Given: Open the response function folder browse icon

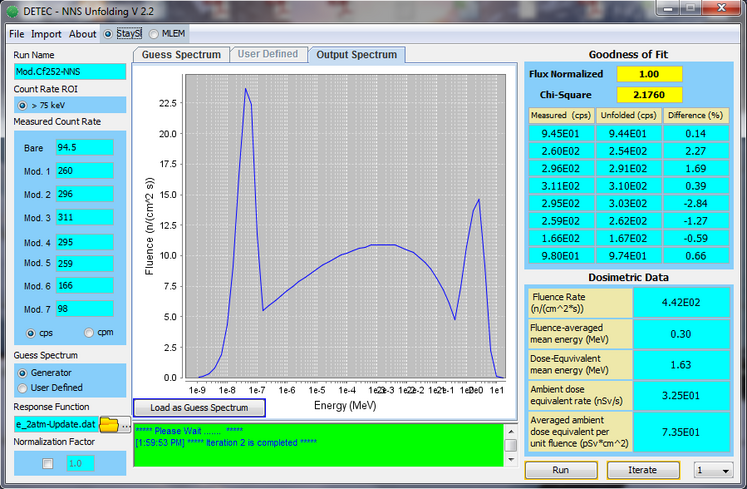Looking at the screenshot, I should click(109, 424).
